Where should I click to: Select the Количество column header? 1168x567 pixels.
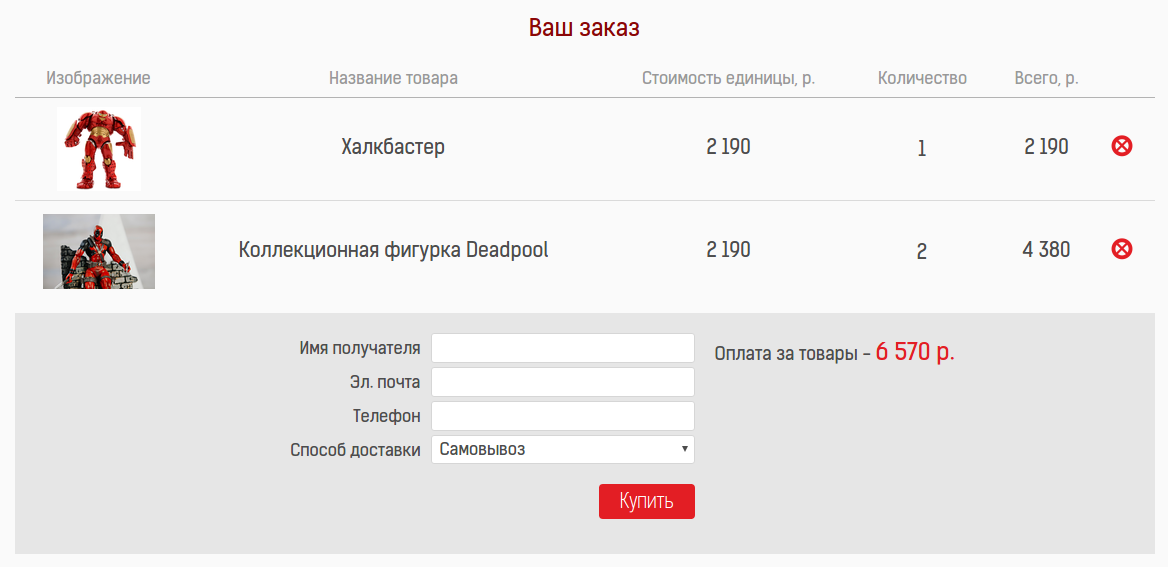[x=922, y=78]
